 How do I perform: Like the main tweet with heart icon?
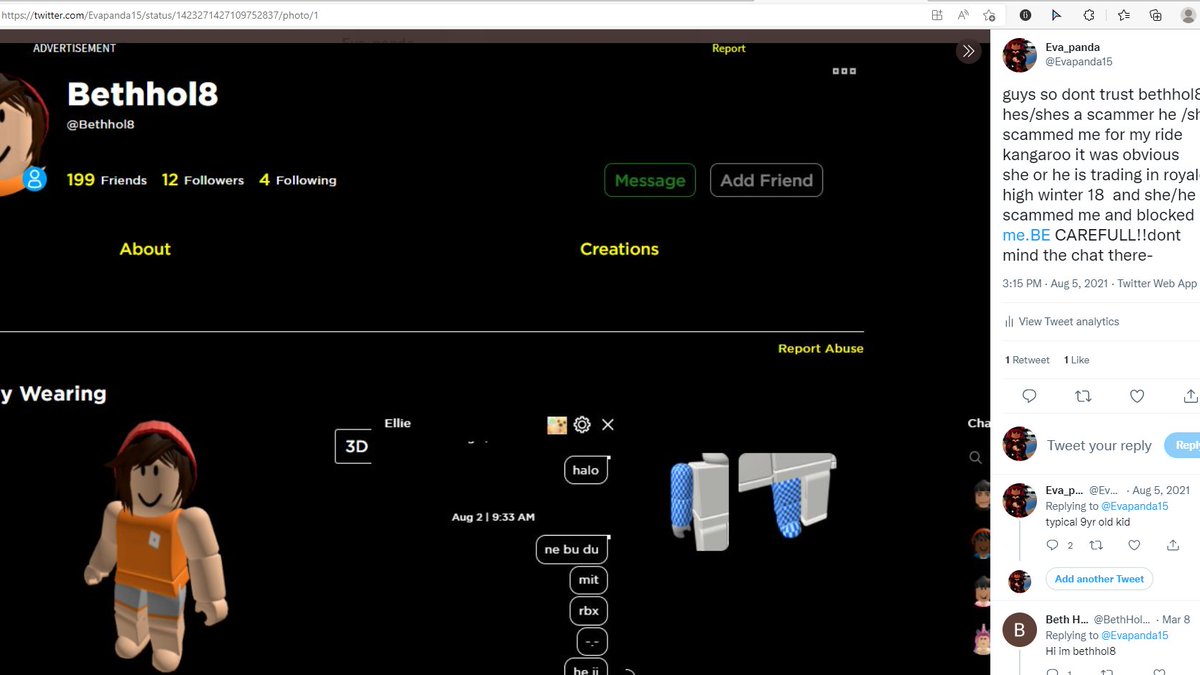click(x=1137, y=396)
